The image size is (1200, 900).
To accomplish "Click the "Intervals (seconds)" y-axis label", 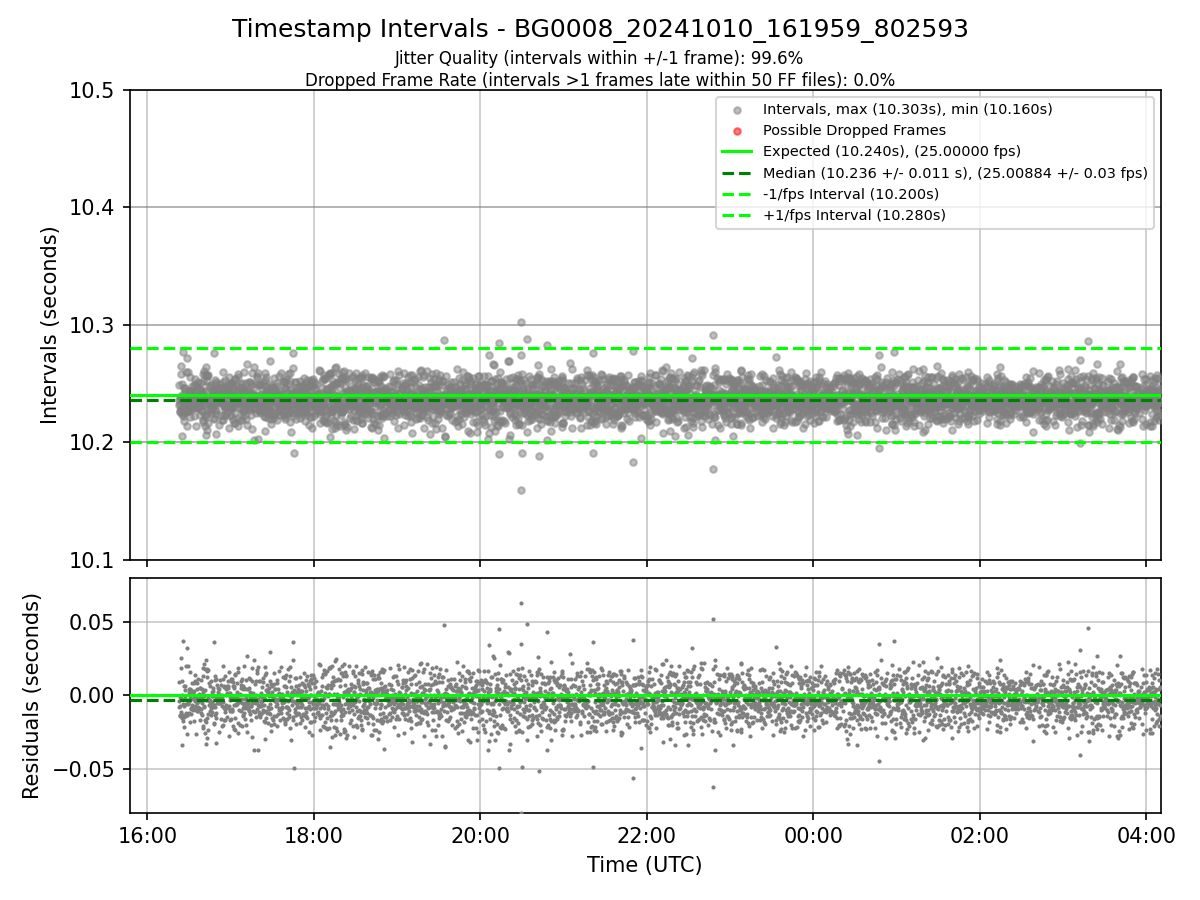I will point(51,325).
